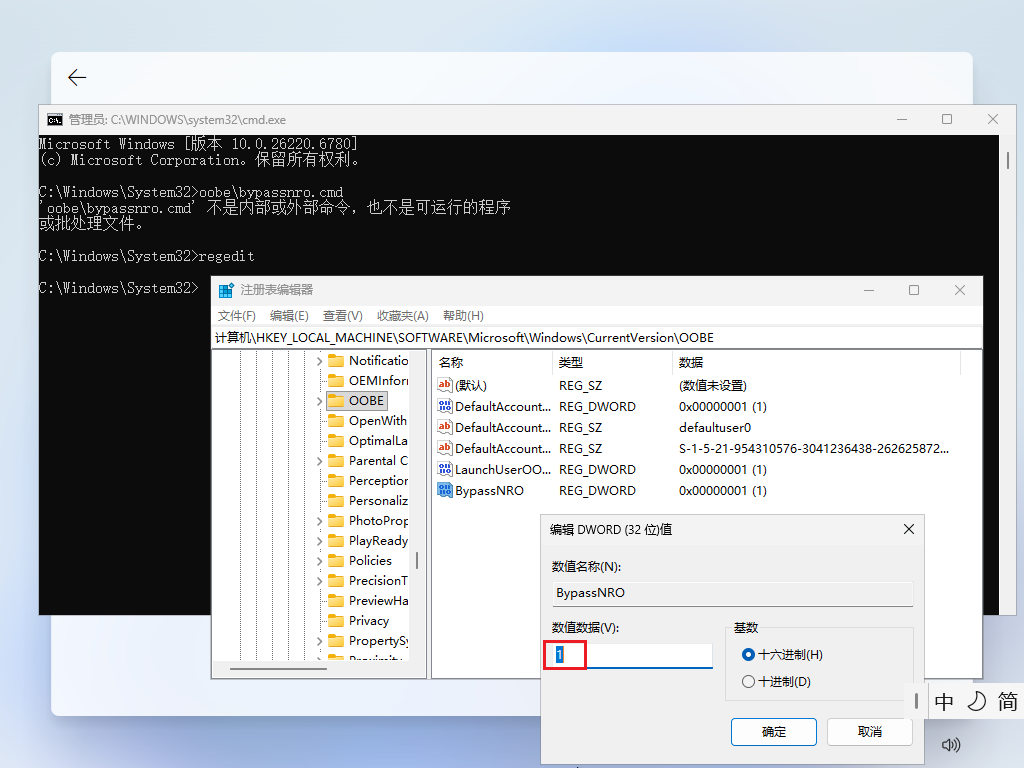
Task: Click the BypassNRO DWORD value icon
Action: 445,490
